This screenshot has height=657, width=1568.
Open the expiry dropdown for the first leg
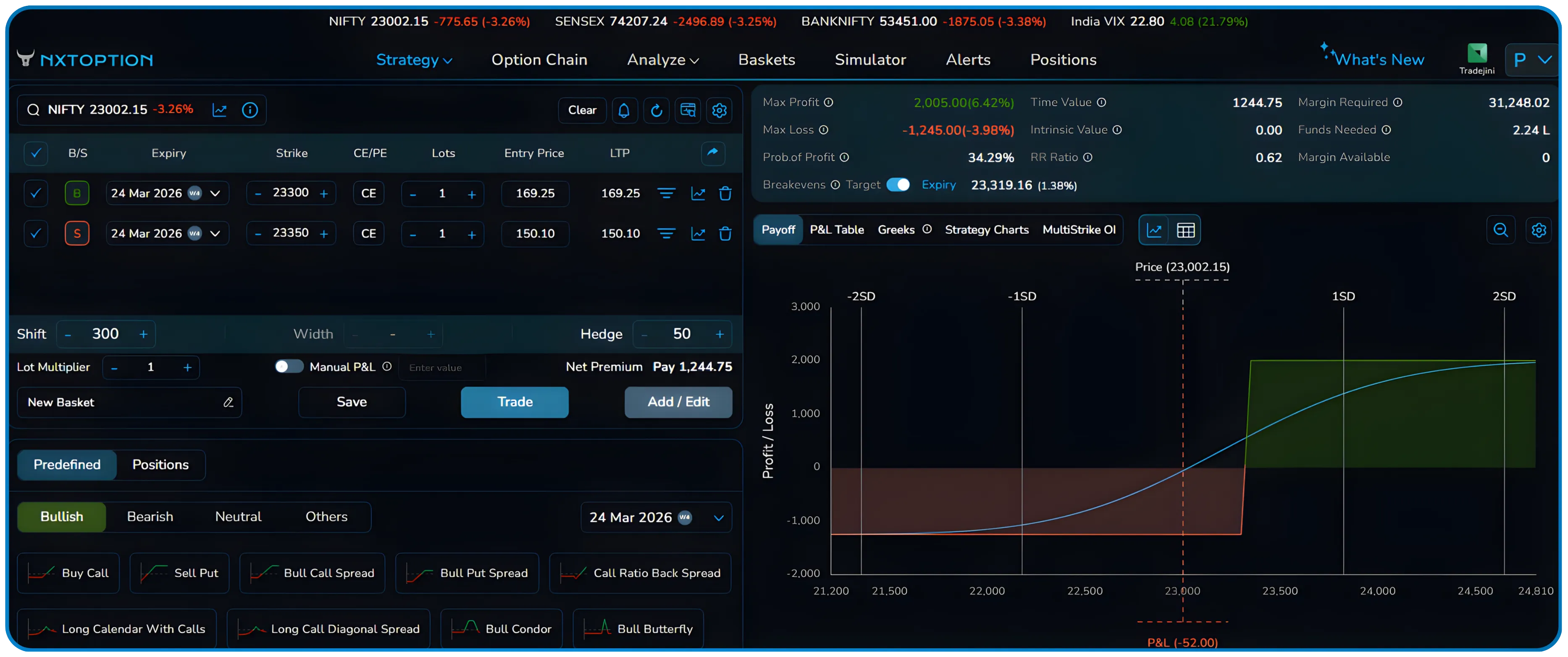(x=215, y=193)
